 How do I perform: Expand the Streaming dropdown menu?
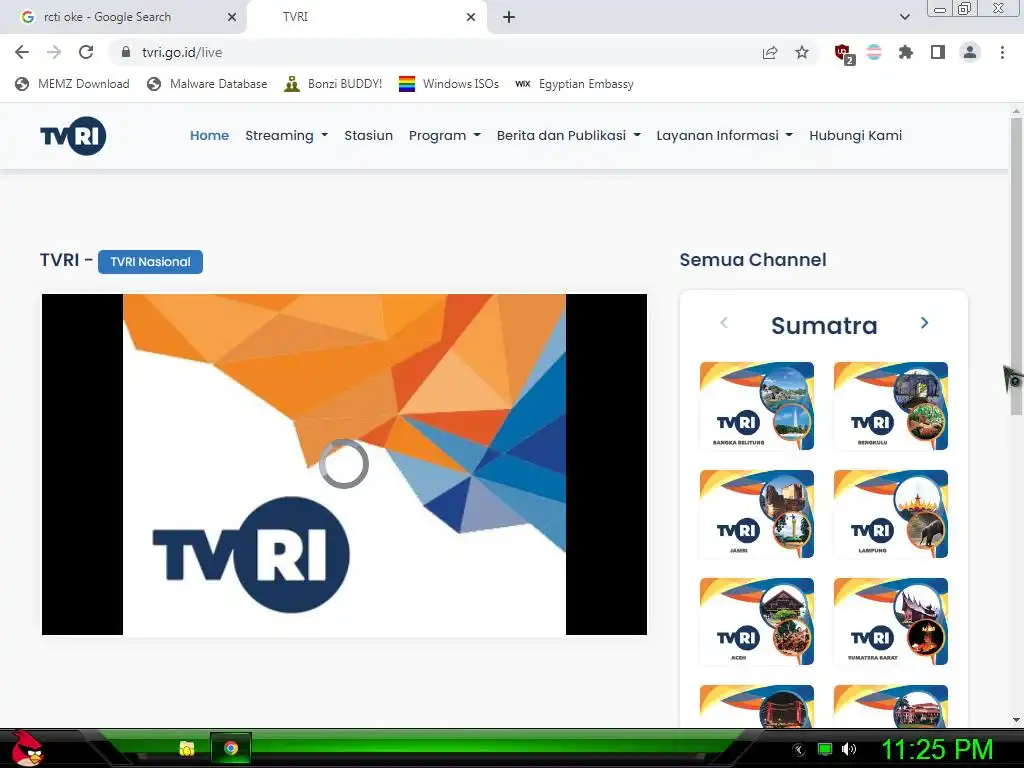pos(286,135)
